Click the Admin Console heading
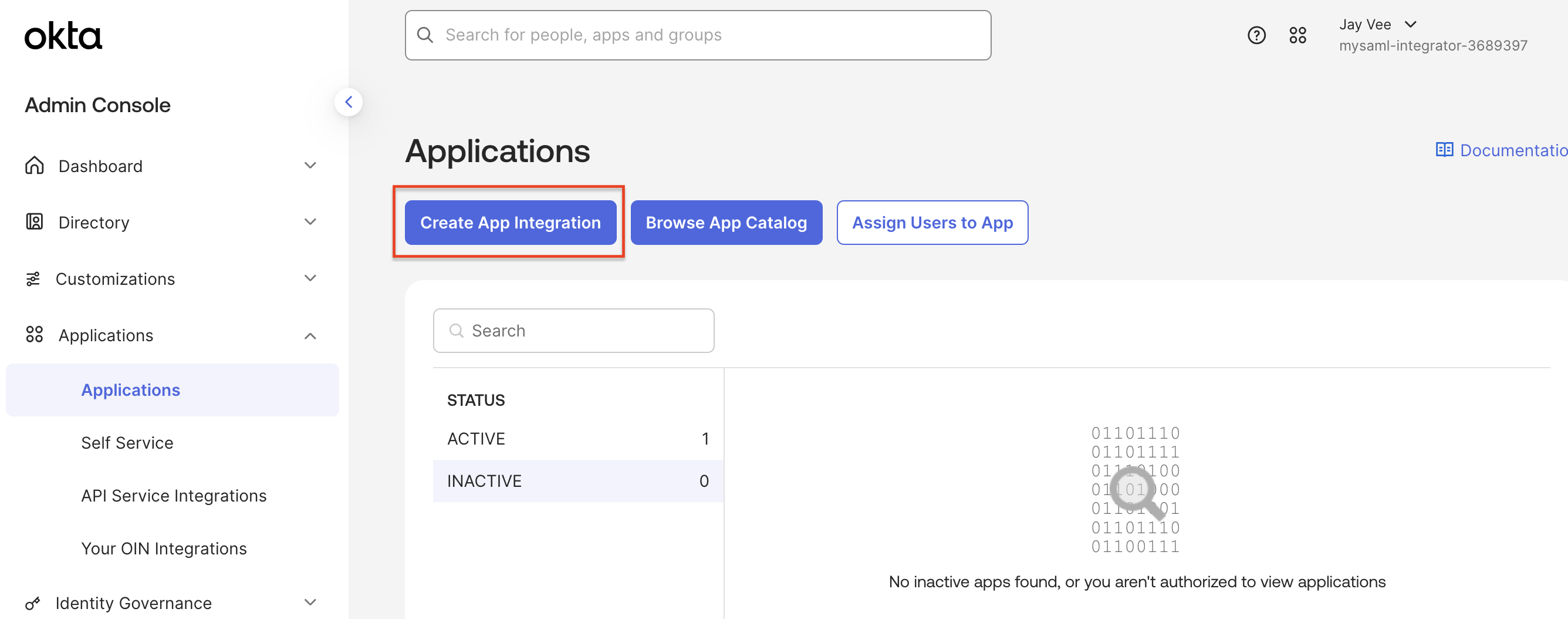Screen dimensions: 1568x619 tap(98, 105)
